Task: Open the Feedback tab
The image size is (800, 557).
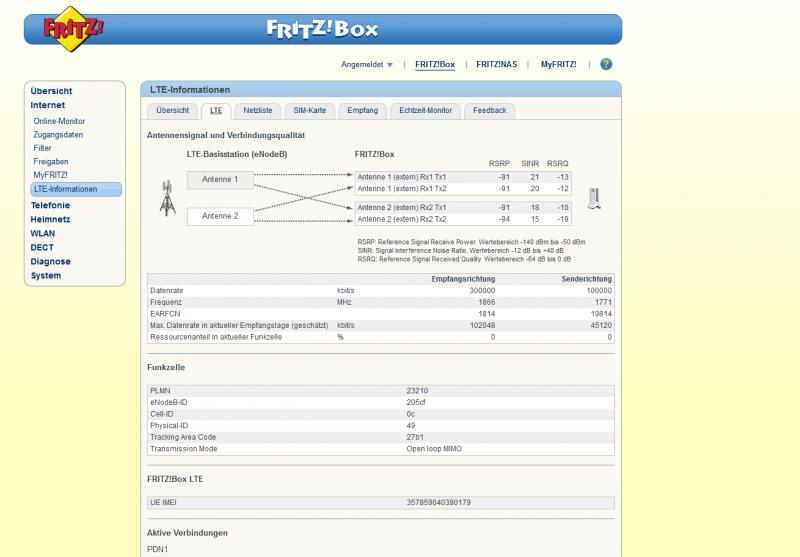Action: coord(489,111)
